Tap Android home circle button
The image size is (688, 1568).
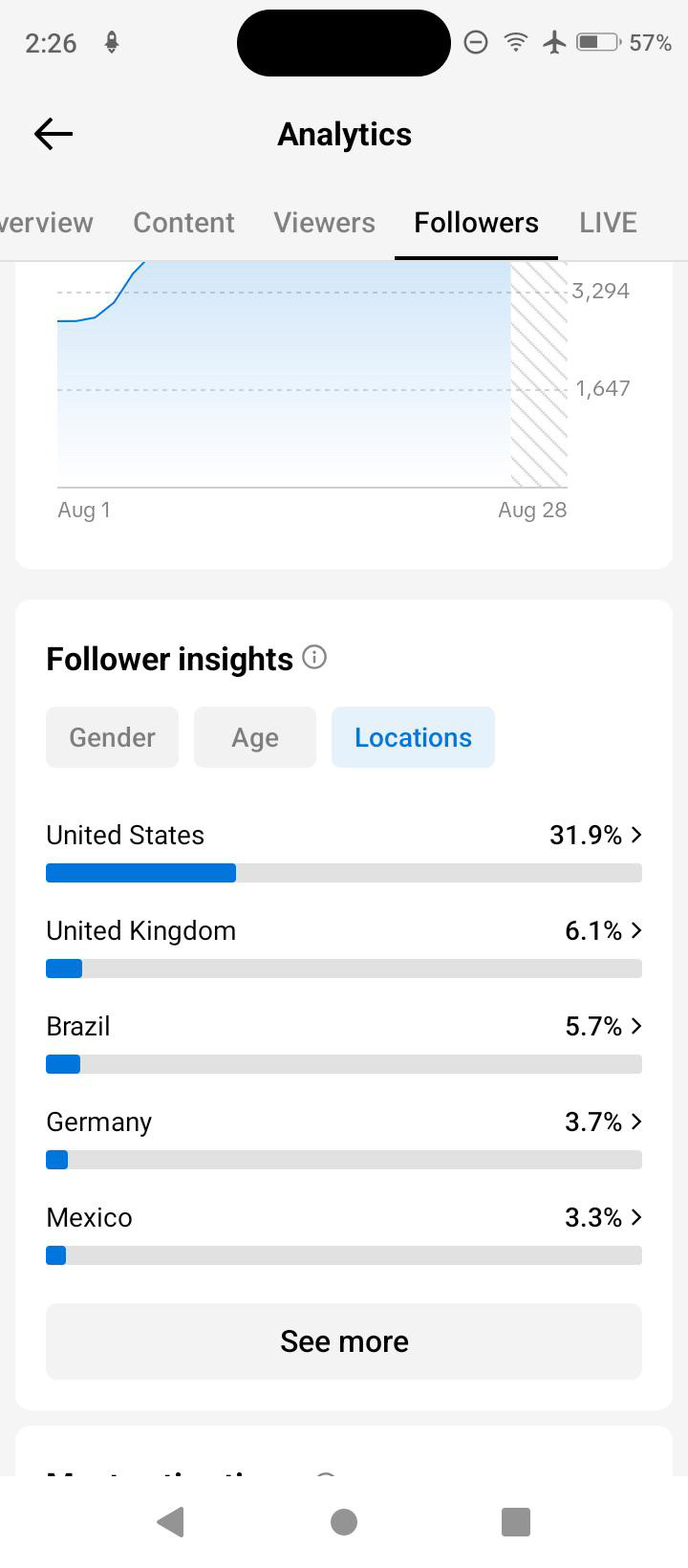tap(344, 1521)
